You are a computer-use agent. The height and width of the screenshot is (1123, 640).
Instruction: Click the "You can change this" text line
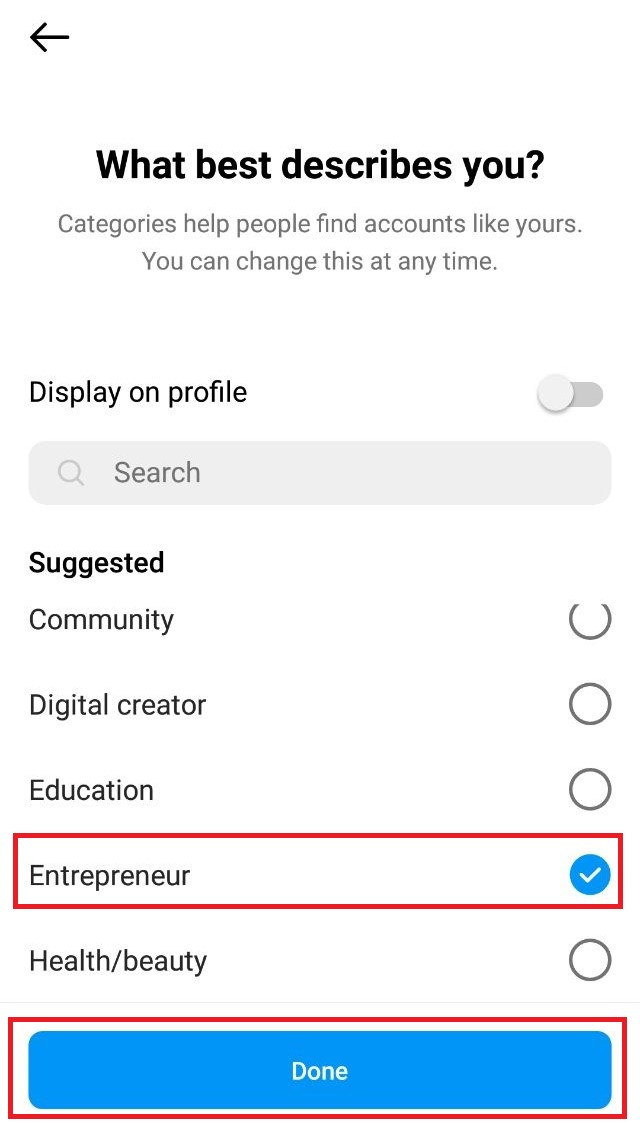[320, 262]
